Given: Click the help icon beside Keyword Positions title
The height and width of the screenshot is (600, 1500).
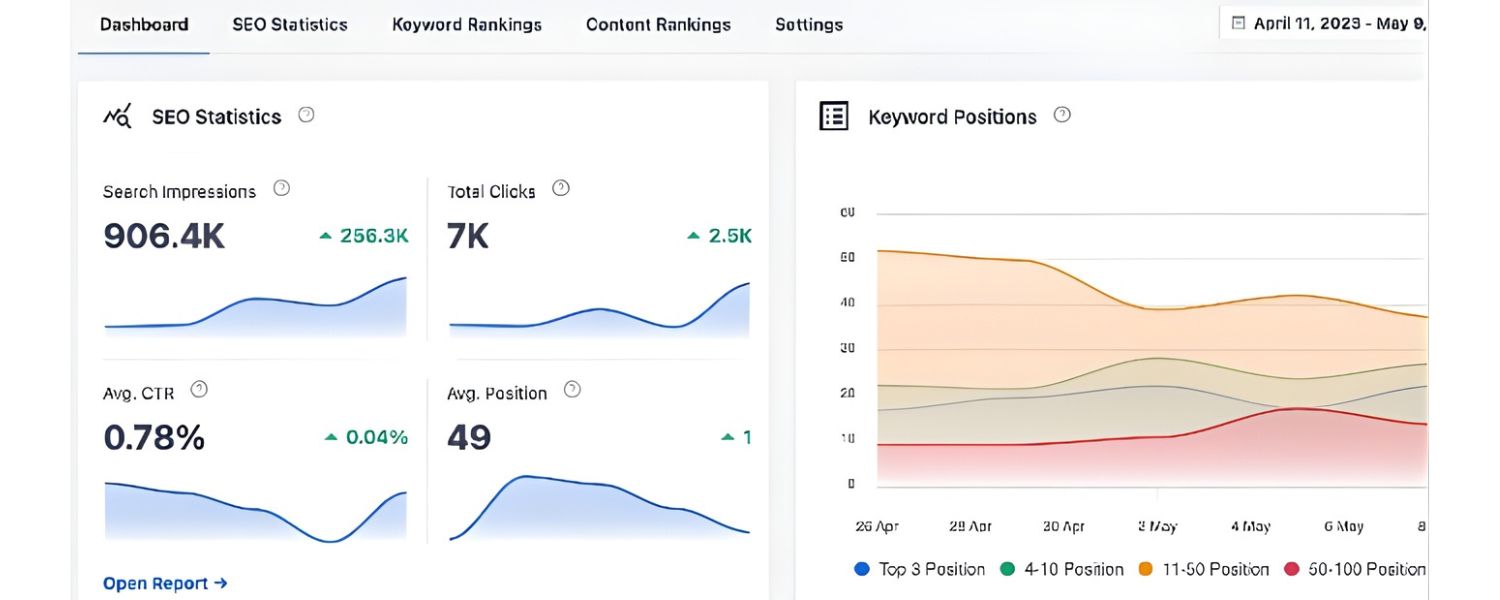Looking at the screenshot, I should (1061, 115).
